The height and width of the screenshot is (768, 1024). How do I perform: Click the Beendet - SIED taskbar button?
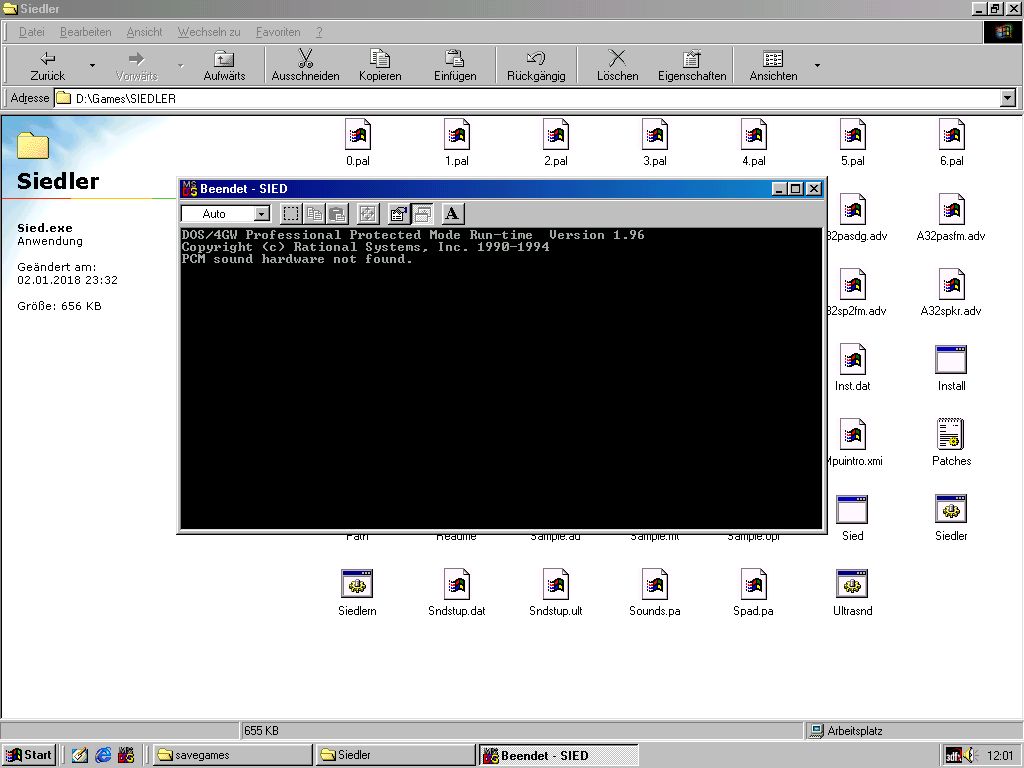[x=558, y=755]
